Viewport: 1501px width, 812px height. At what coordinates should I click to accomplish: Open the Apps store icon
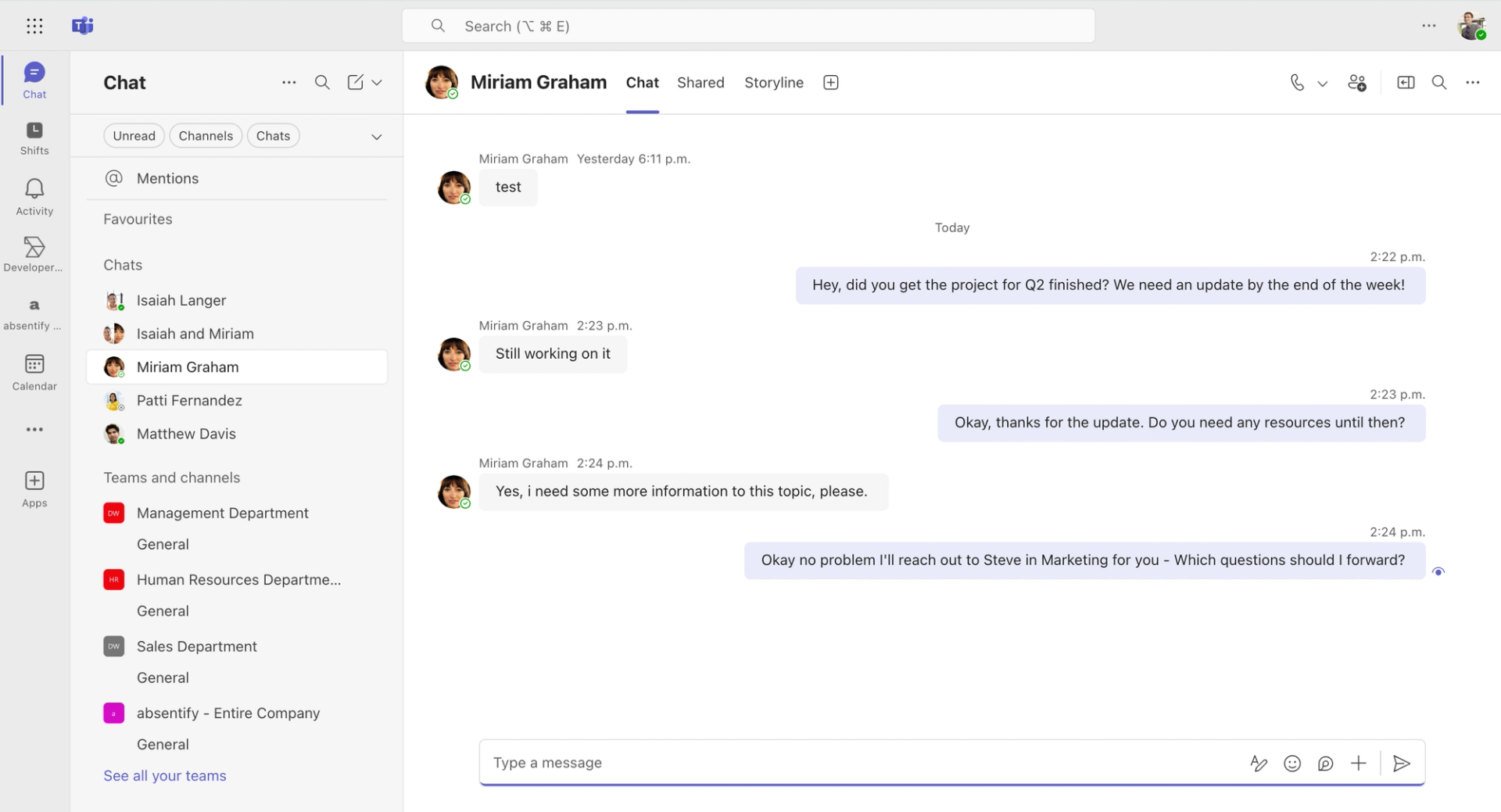click(34, 489)
